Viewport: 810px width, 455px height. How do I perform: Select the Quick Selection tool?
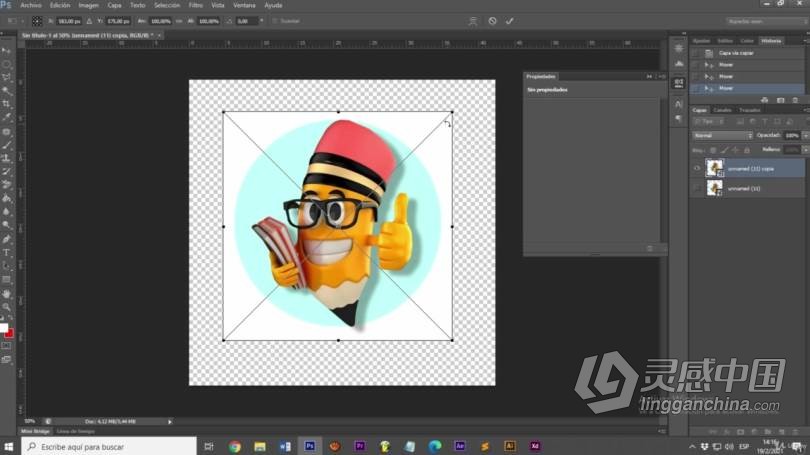(x=6, y=91)
